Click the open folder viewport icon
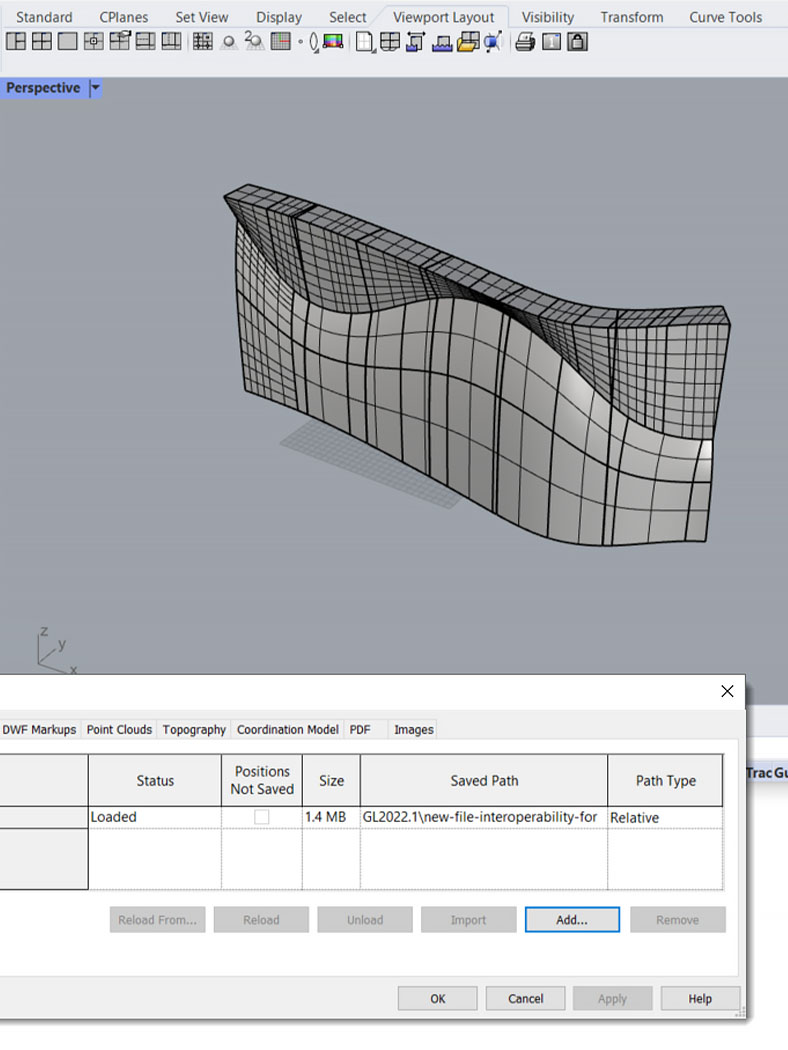Image resolution: width=788 pixels, height=1050 pixels. point(467,42)
